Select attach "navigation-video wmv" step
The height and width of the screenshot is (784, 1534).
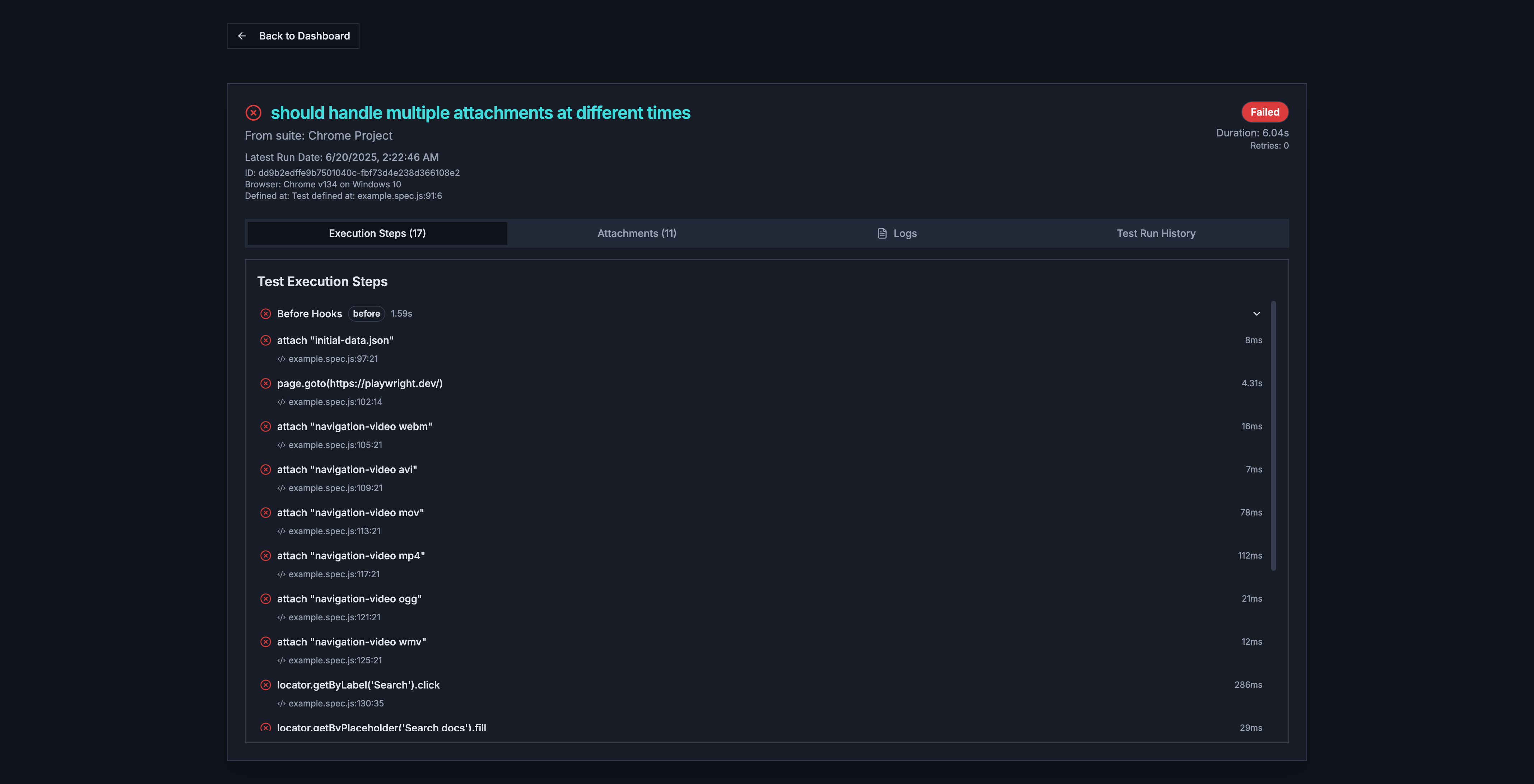[351, 642]
